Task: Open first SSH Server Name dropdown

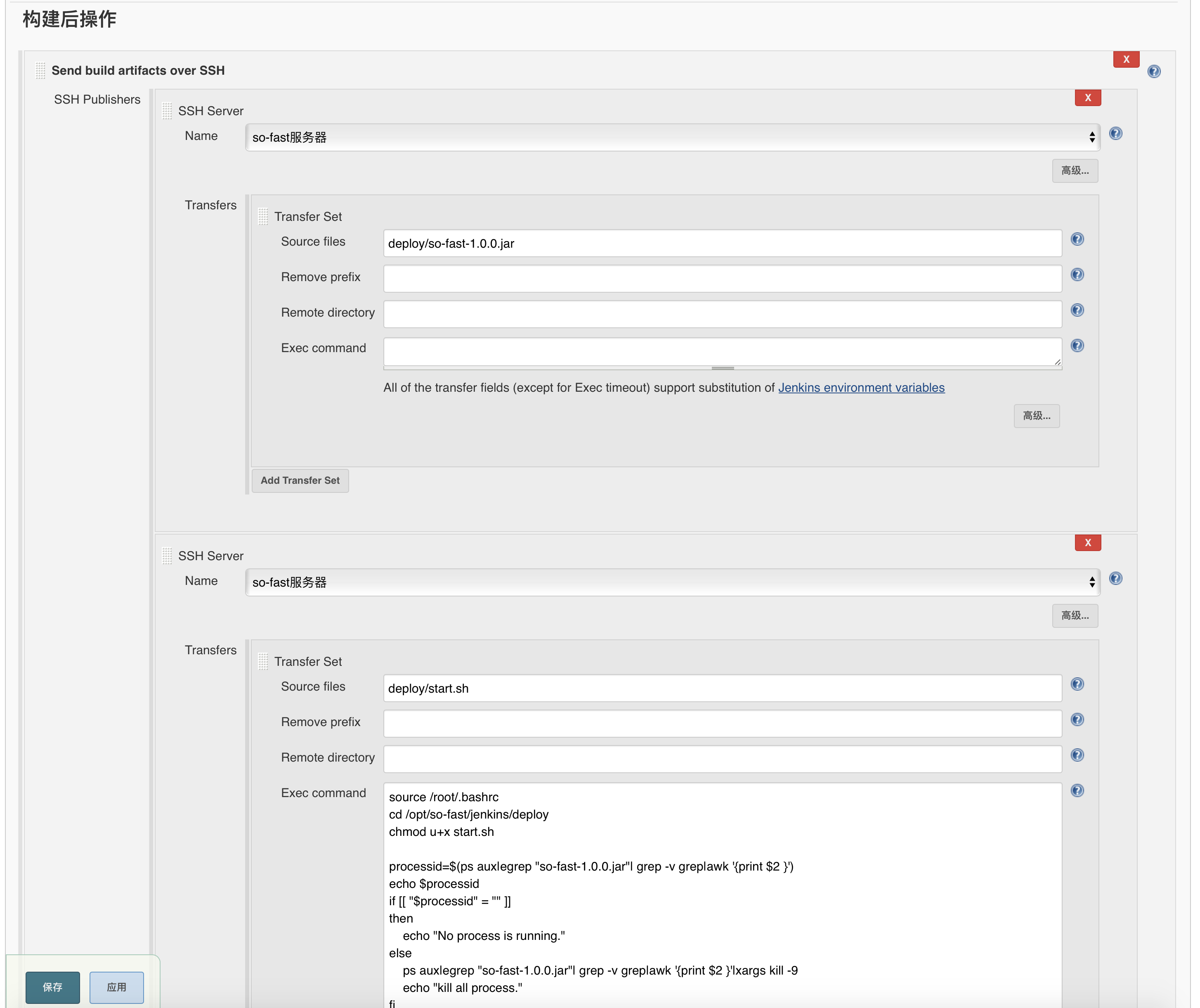Action: pos(672,138)
